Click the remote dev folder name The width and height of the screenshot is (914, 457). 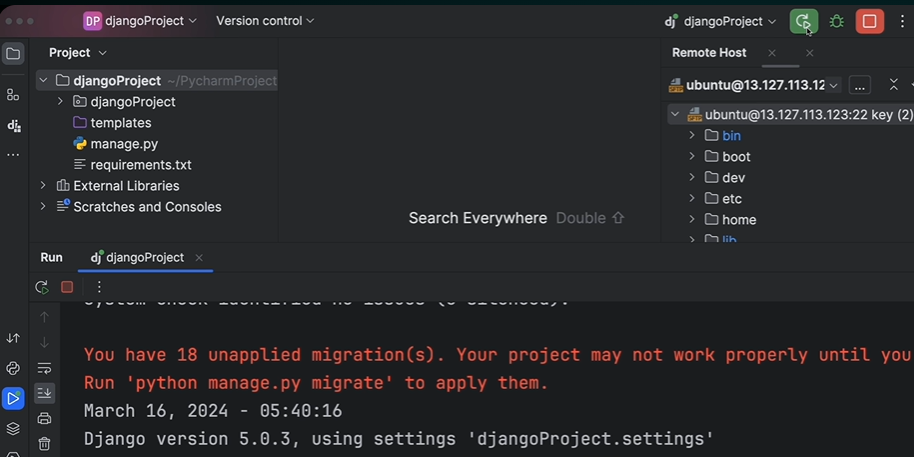pos(733,177)
